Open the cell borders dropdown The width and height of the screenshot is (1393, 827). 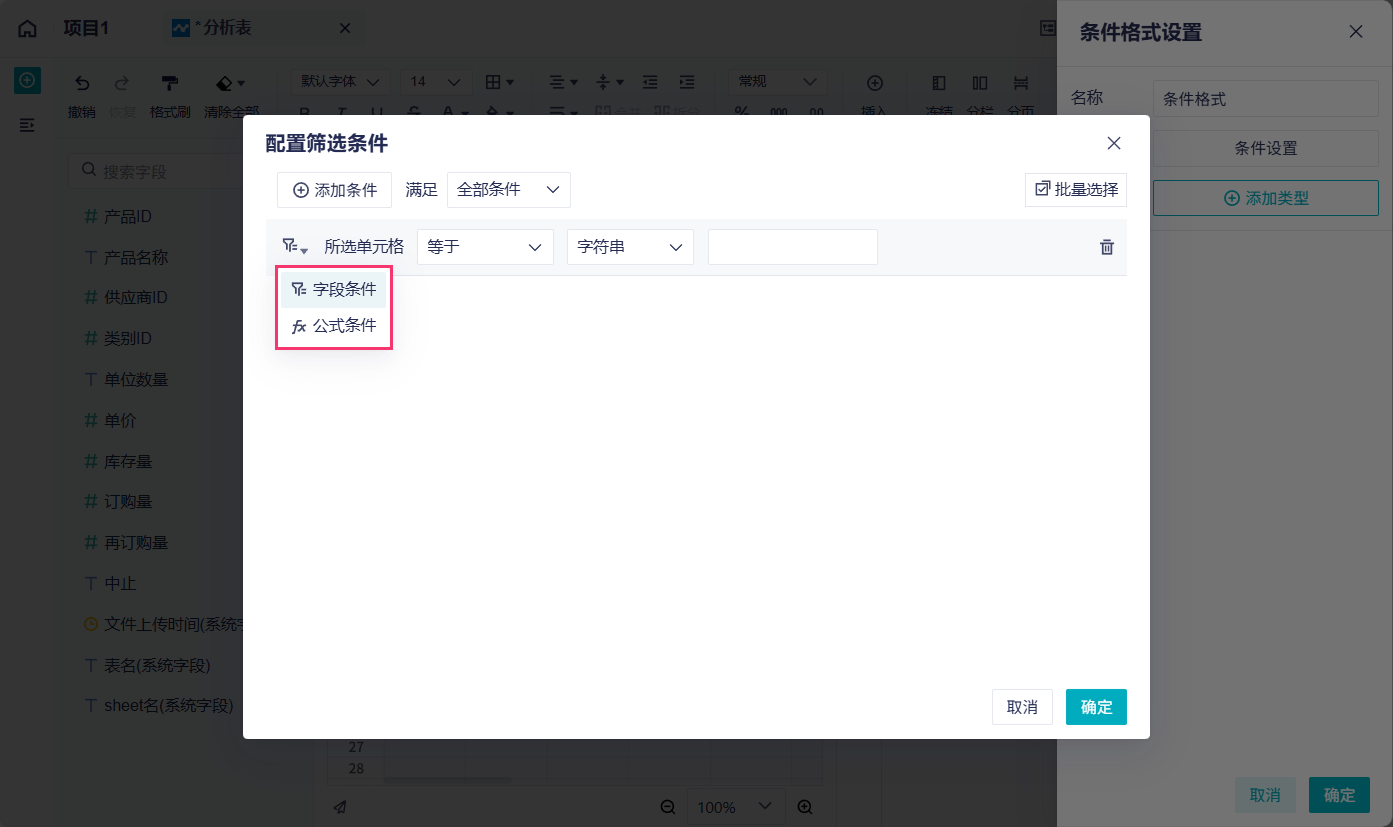[499, 82]
